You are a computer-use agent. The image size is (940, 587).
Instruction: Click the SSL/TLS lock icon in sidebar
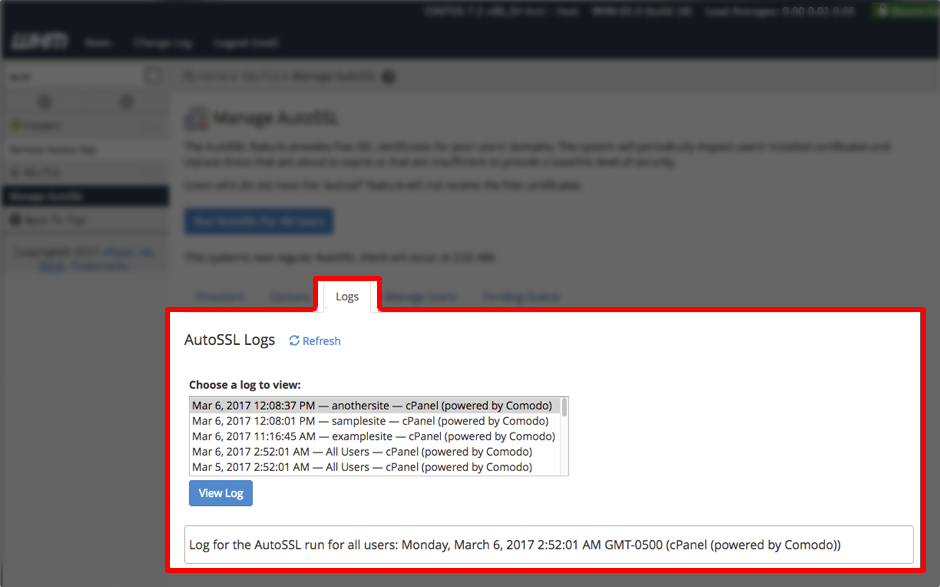tap(16, 173)
